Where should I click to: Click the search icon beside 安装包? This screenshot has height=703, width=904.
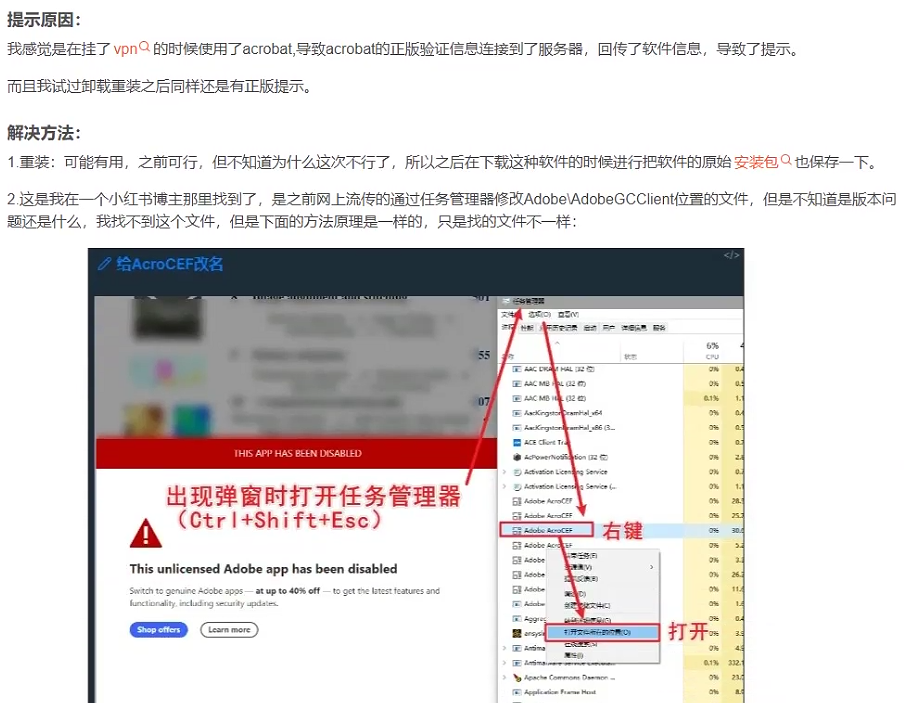pos(786,160)
